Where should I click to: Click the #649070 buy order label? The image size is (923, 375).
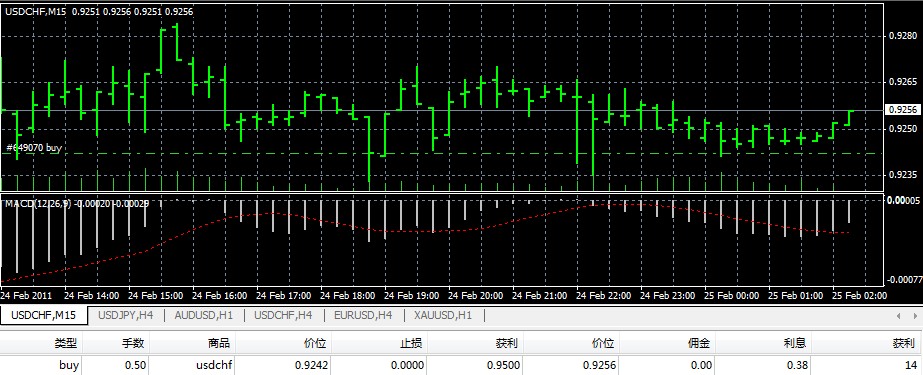point(34,148)
